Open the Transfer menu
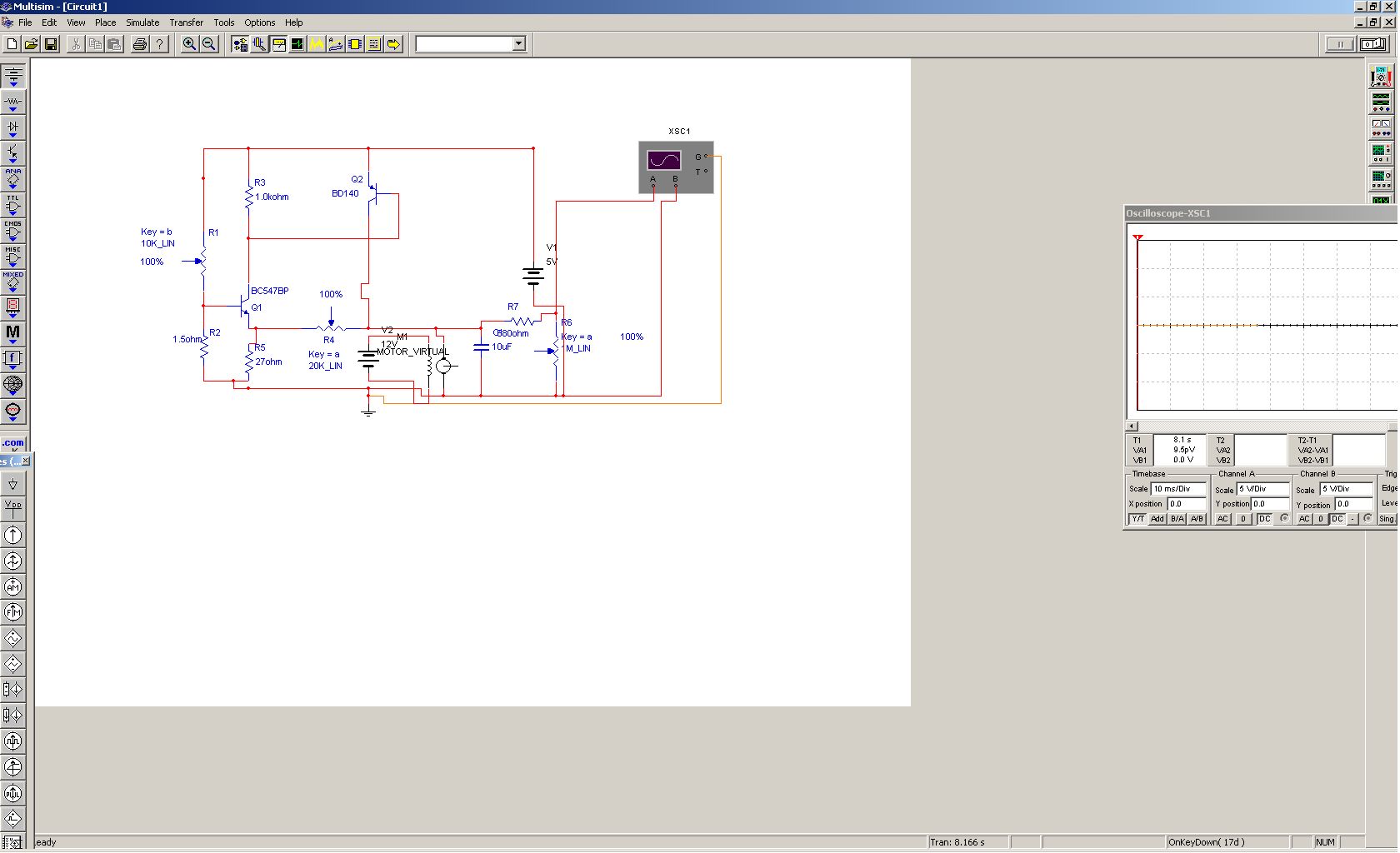1400x853 pixels. pos(186,22)
